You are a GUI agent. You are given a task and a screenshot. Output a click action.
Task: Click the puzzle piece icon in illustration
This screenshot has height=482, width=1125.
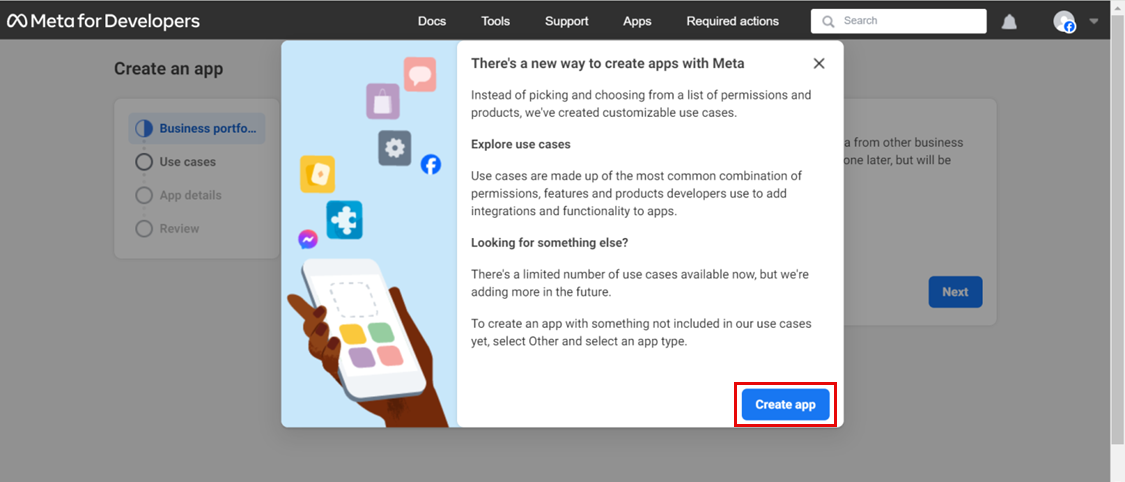coord(344,219)
